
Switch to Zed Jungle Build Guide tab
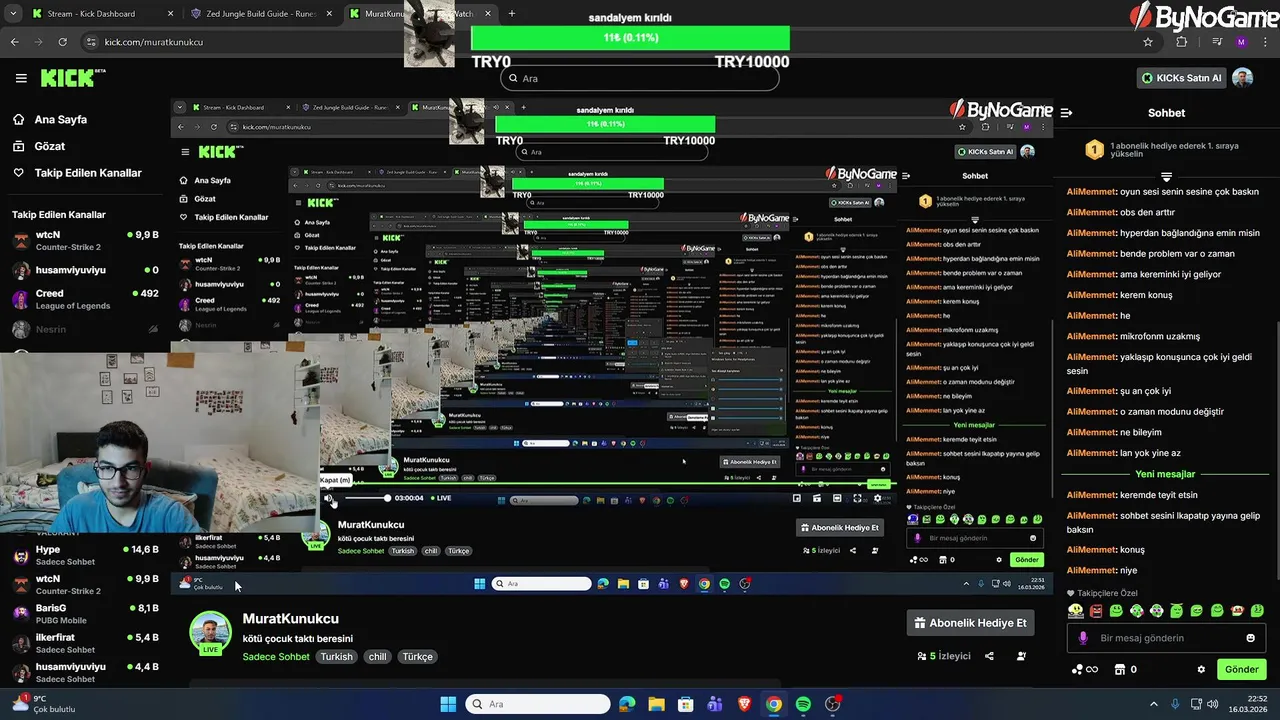pyautogui.click(x=262, y=14)
